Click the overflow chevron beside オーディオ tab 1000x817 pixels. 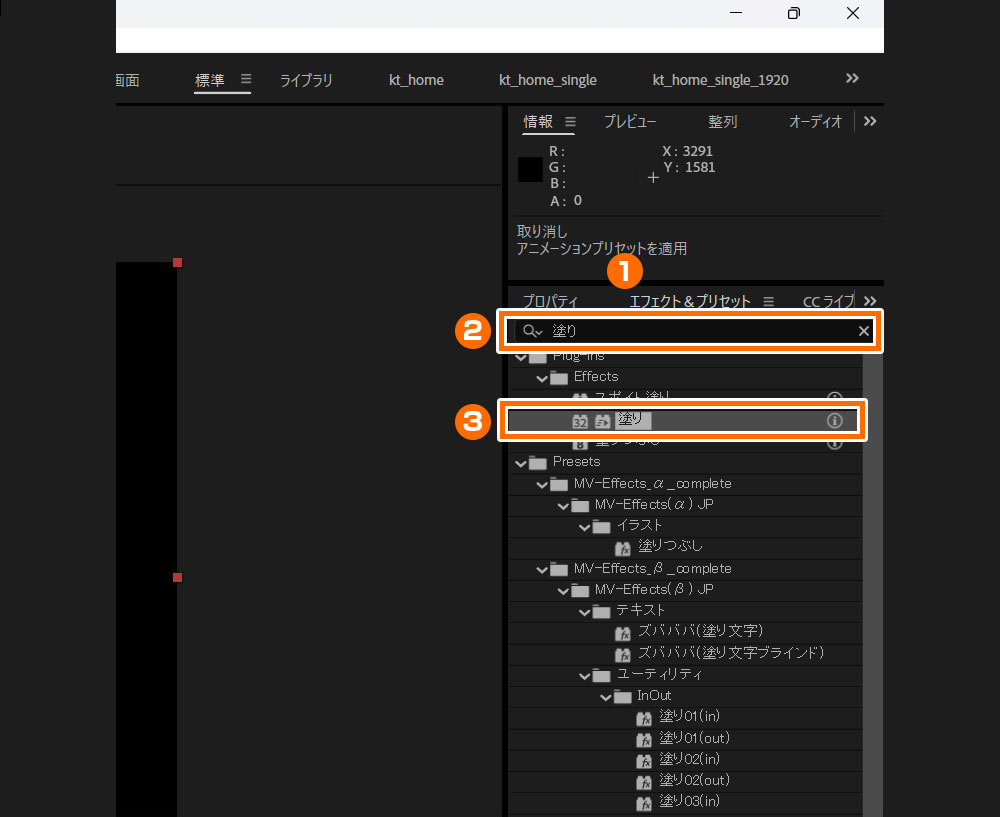pos(869,121)
